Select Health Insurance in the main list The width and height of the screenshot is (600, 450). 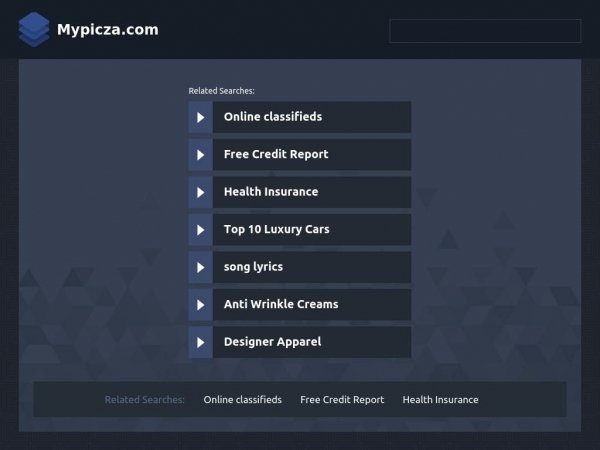[270, 192]
